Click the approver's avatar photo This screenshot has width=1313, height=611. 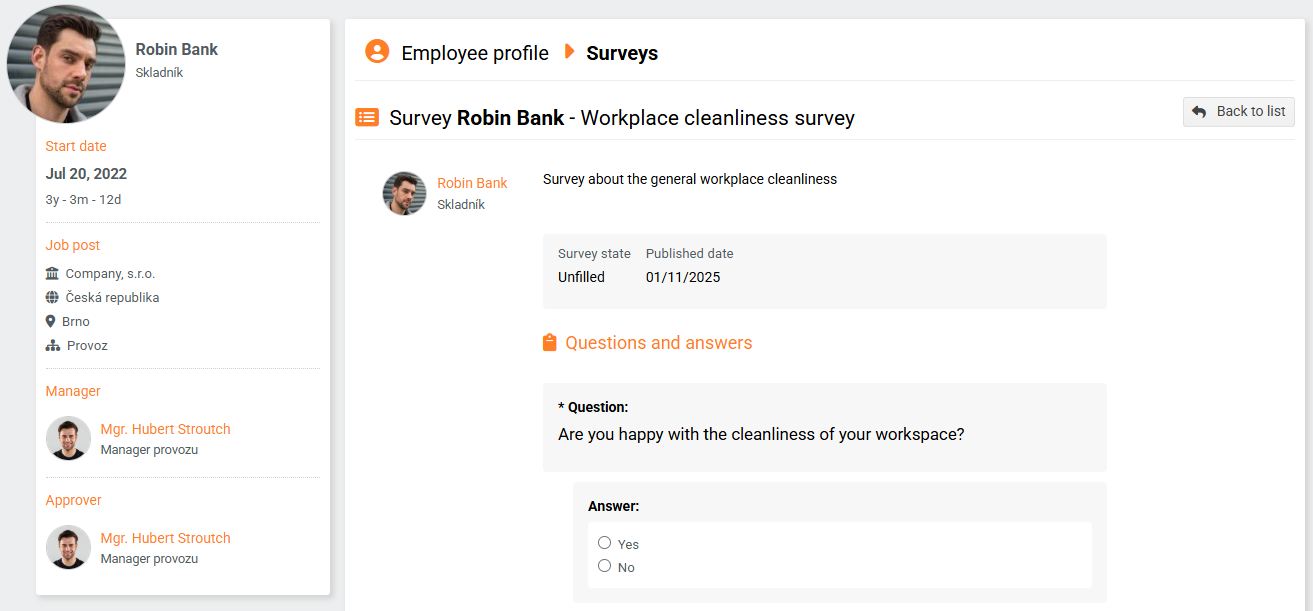[x=68, y=547]
